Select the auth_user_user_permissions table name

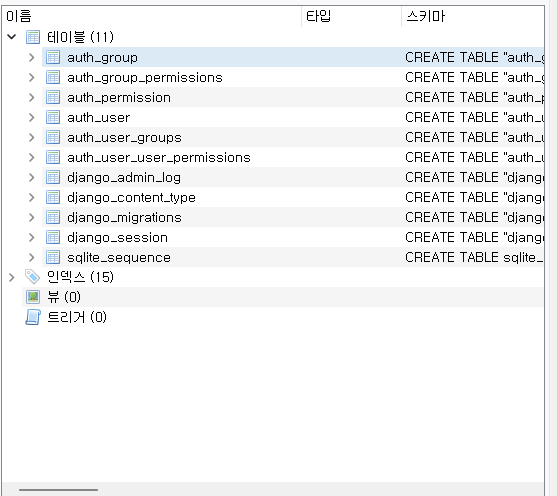pos(159,158)
